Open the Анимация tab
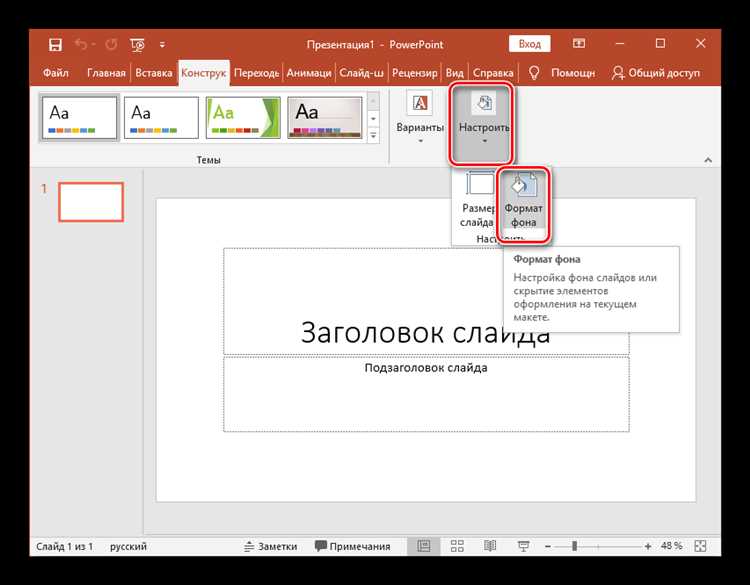 (309, 73)
